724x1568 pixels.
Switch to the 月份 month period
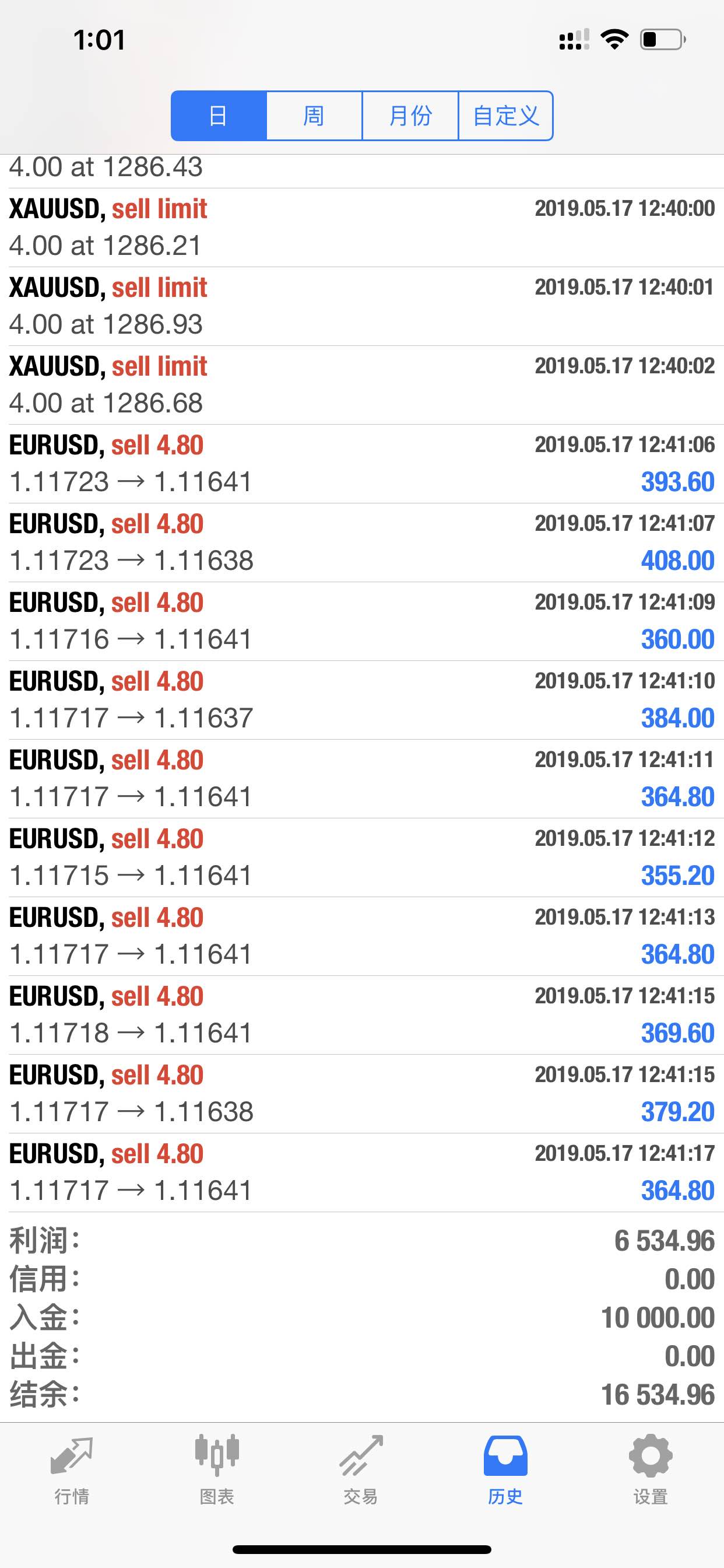pos(410,116)
